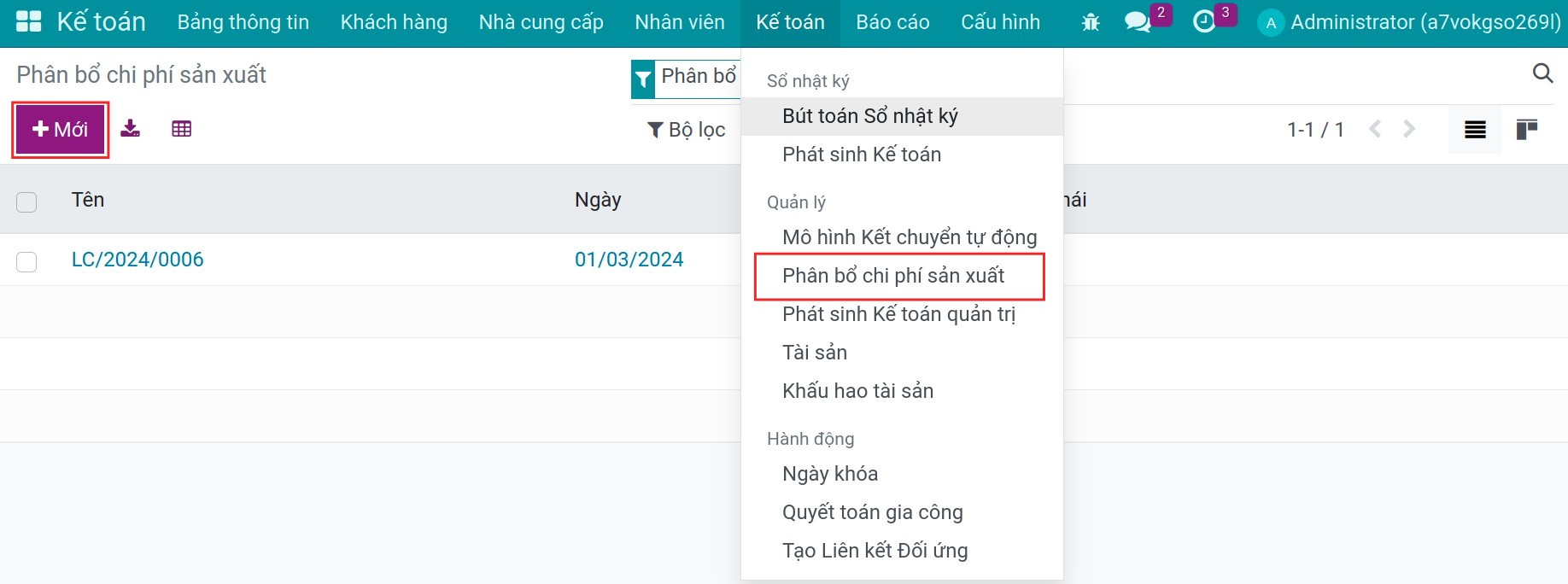1568x584 pixels.
Task: Select Tạo Liên kết Đối ứng action
Action: click(902, 551)
